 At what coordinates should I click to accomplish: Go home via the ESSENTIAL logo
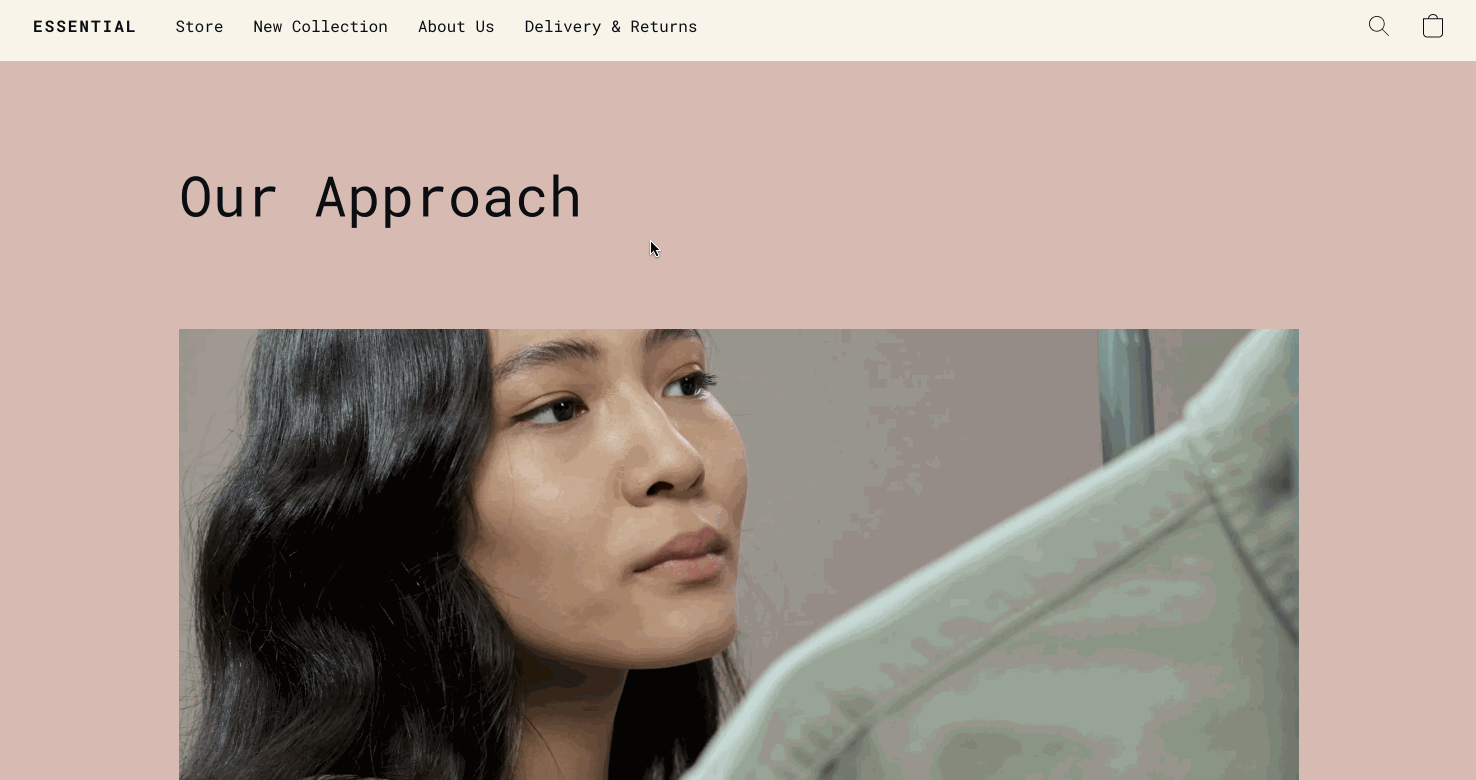pos(85,27)
